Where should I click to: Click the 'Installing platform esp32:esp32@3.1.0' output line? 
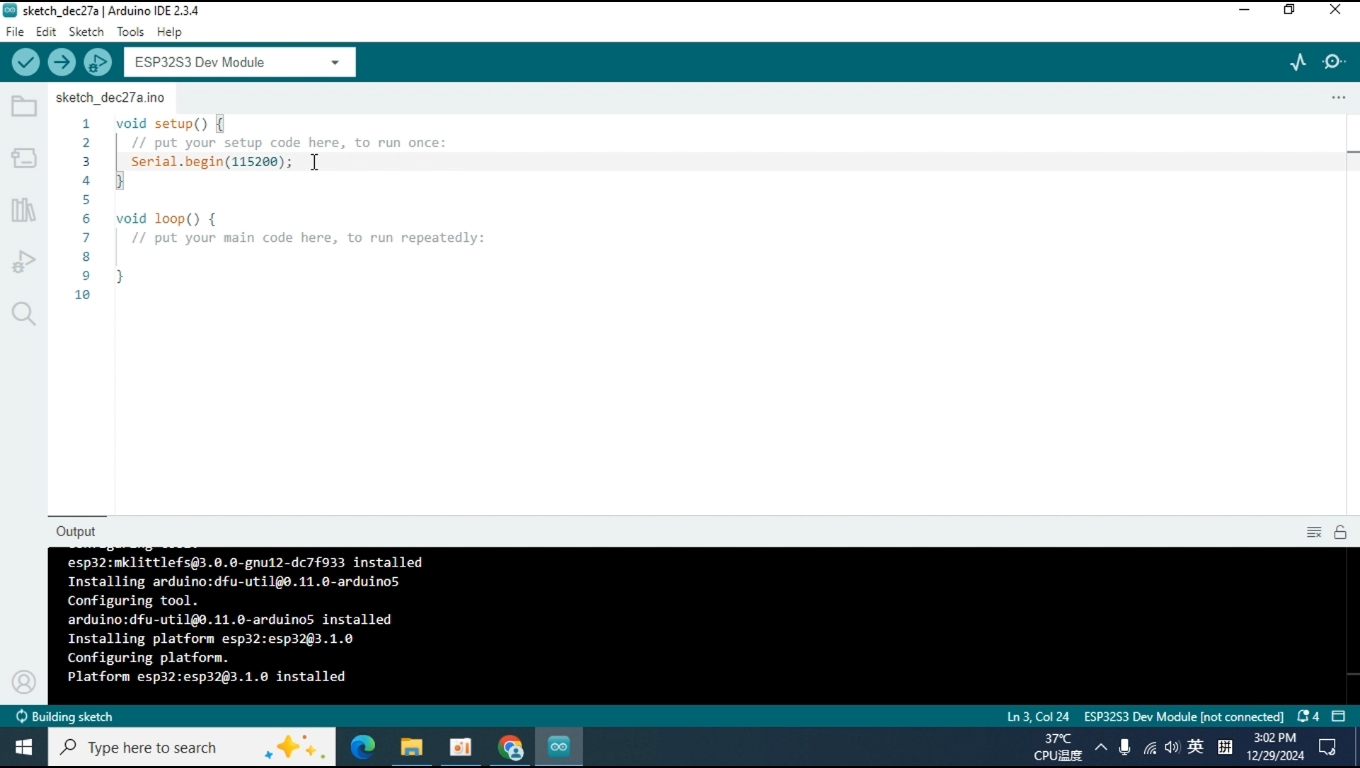point(210,638)
